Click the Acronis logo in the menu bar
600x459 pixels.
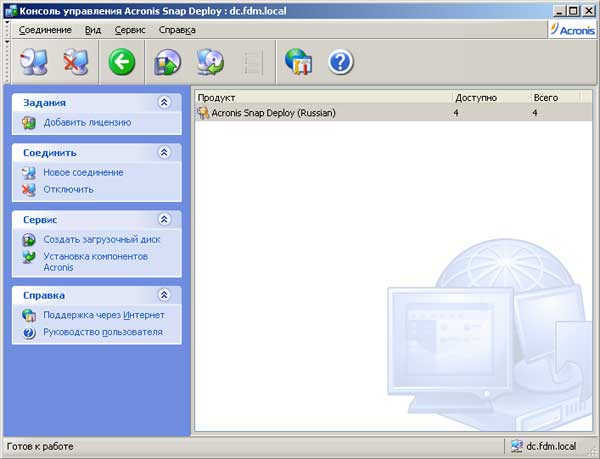572,29
